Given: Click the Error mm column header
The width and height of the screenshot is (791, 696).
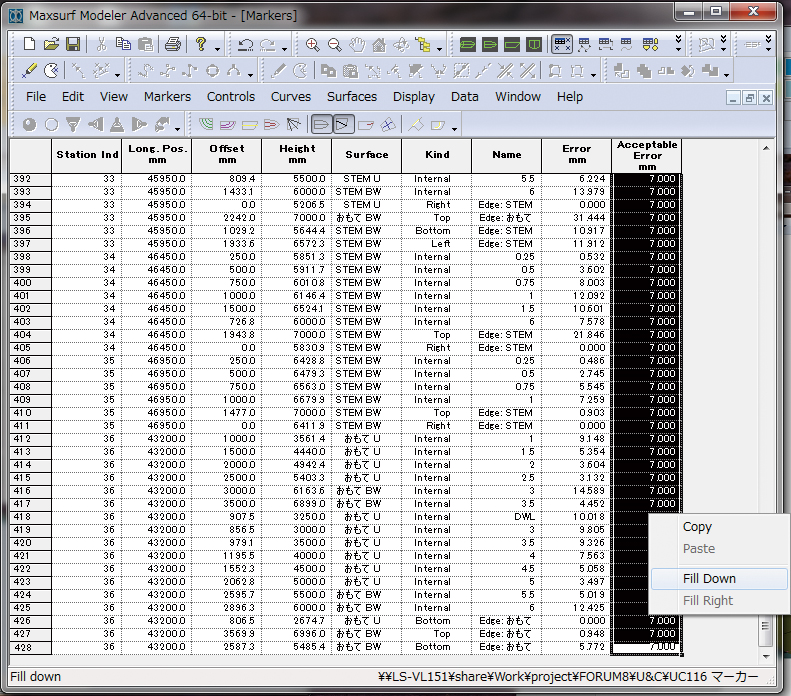Looking at the screenshot, I should (577, 155).
